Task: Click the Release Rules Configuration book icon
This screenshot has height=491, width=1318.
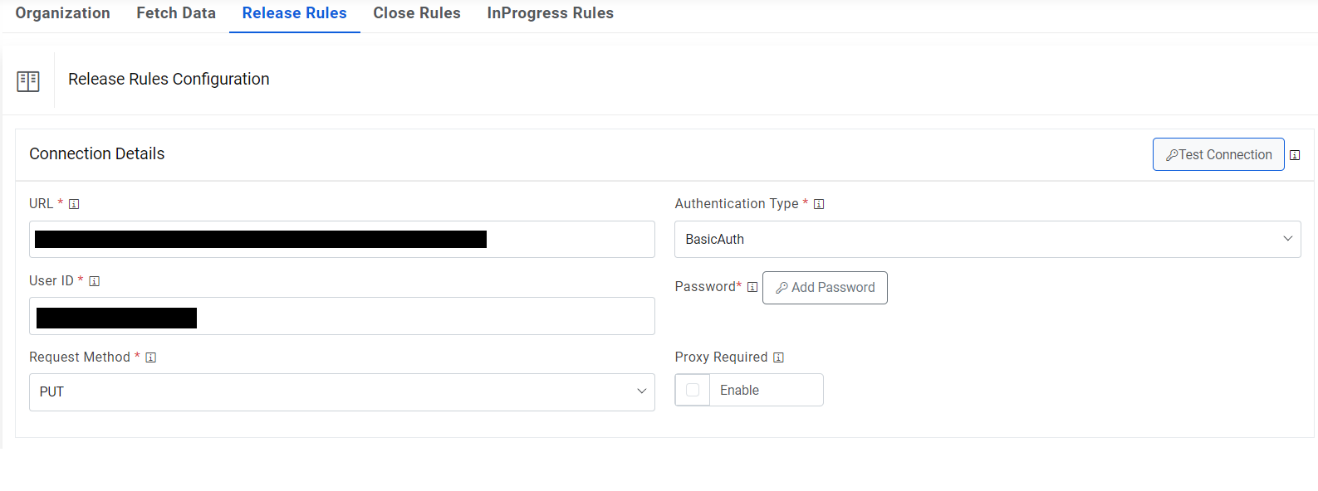Action: coord(28,81)
